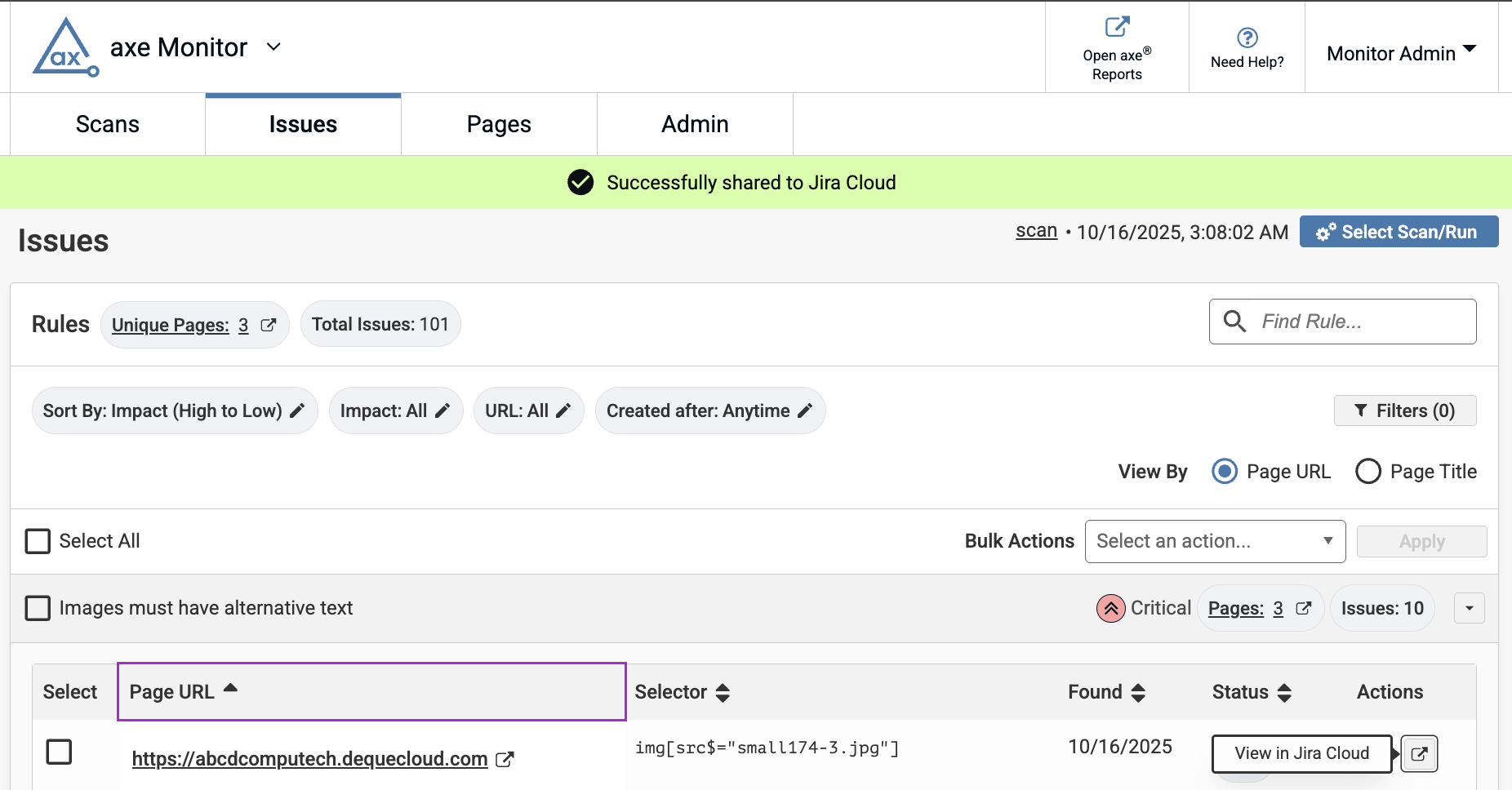
Task: Check the Select All checkbox
Action: (38, 540)
